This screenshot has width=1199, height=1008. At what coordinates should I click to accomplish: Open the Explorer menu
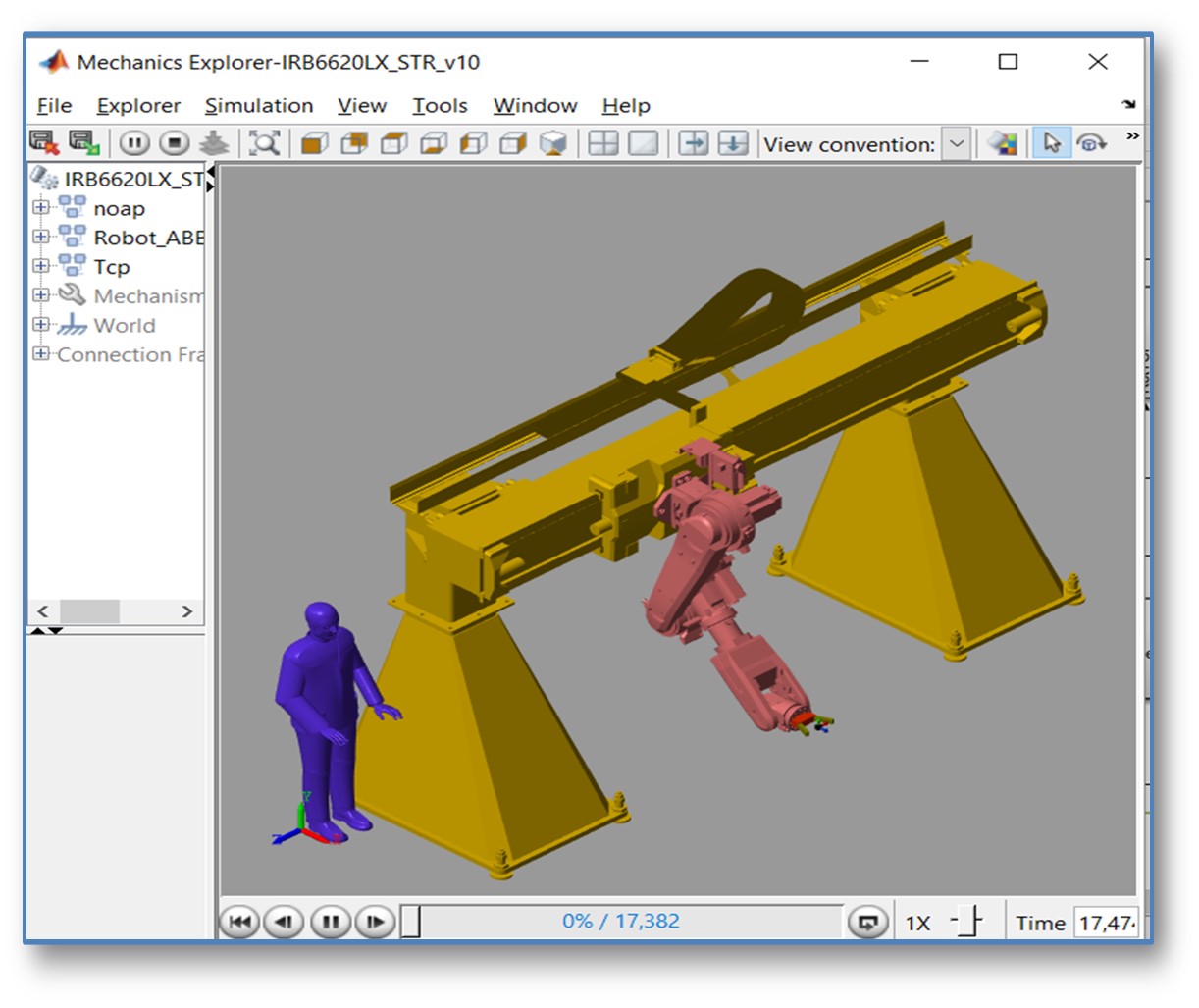[138, 105]
